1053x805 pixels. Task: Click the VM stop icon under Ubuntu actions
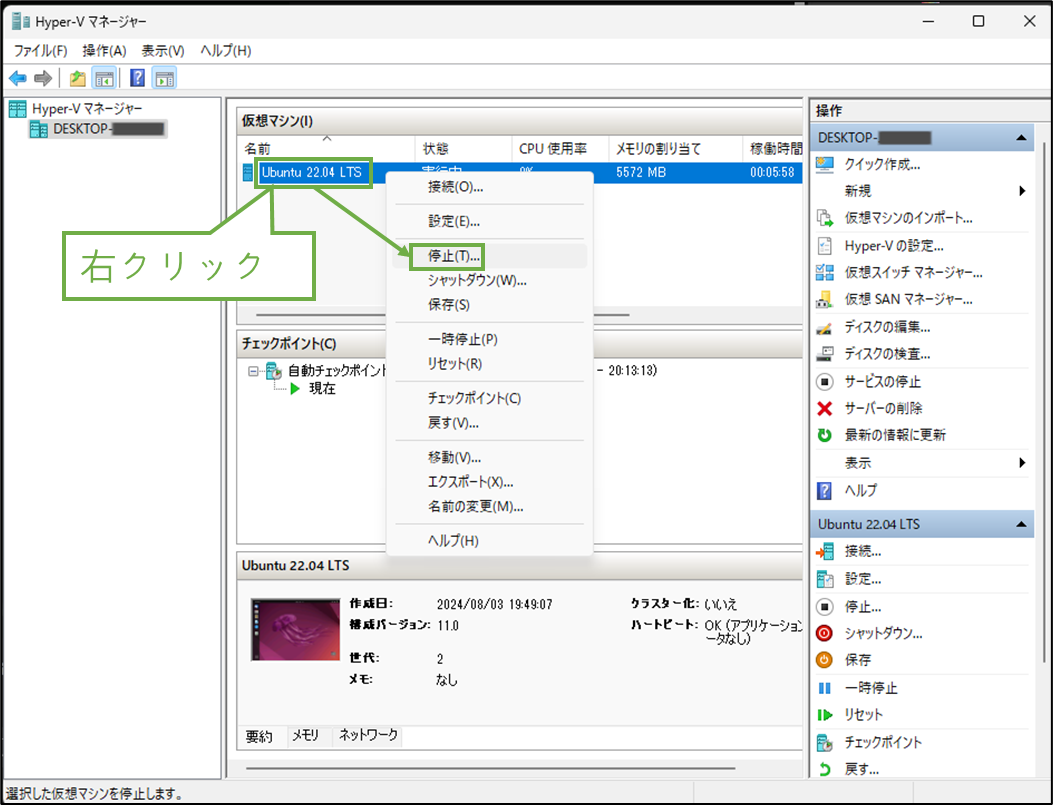pos(825,607)
